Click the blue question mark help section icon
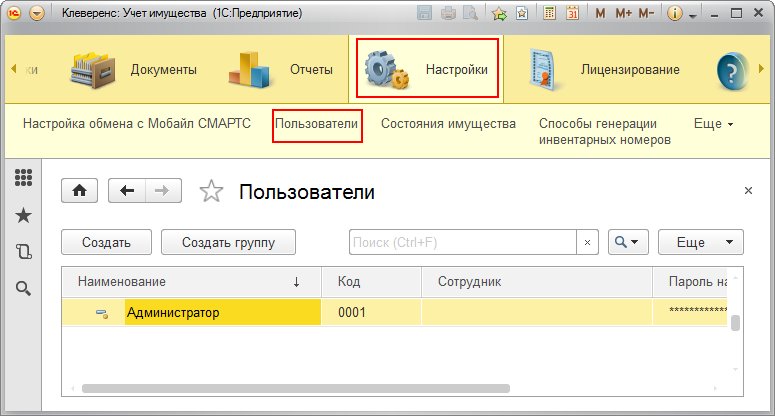Screen dimensions: 775x416 coord(732,71)
